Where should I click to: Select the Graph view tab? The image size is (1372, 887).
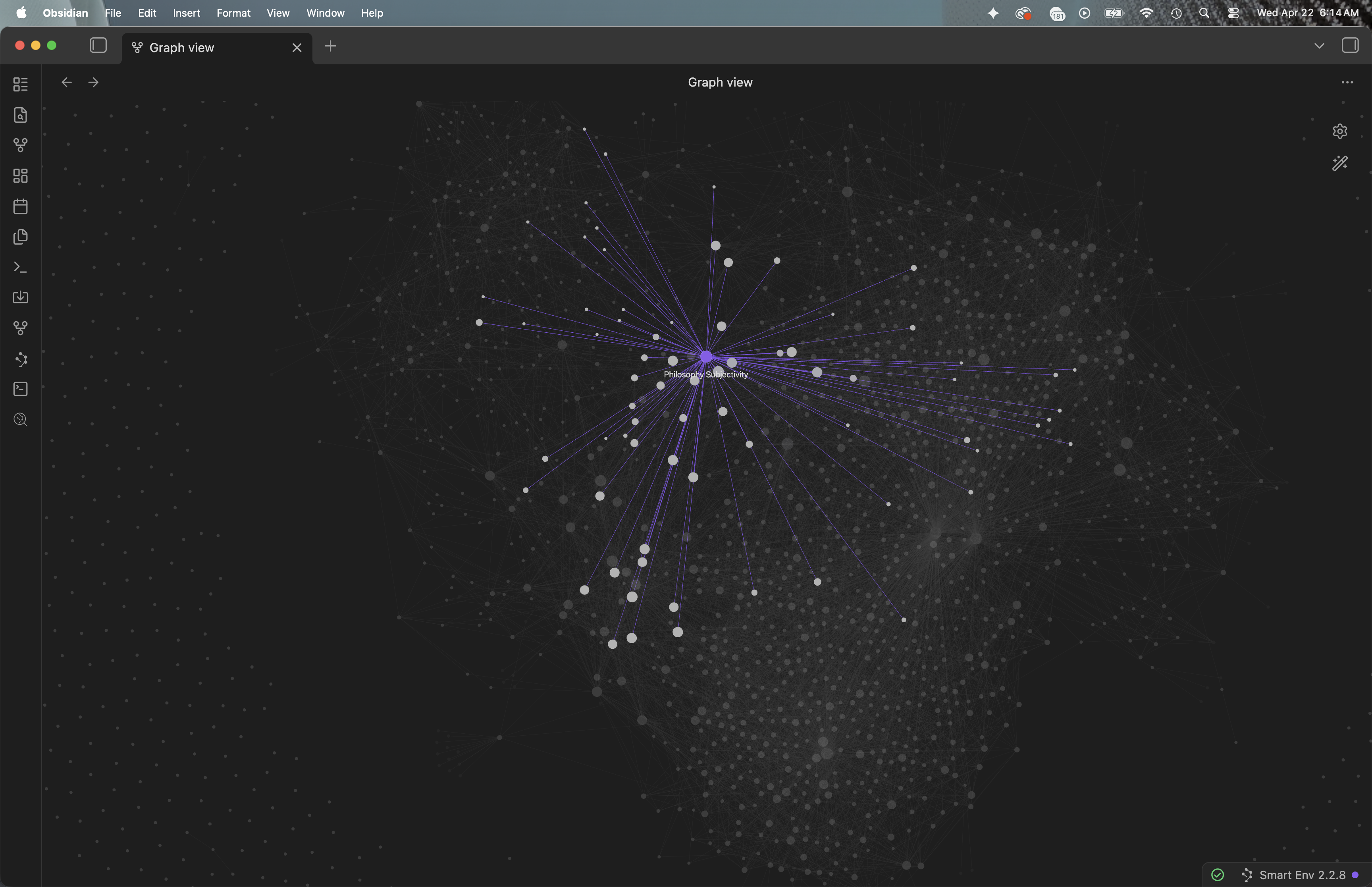coord(181,48)
